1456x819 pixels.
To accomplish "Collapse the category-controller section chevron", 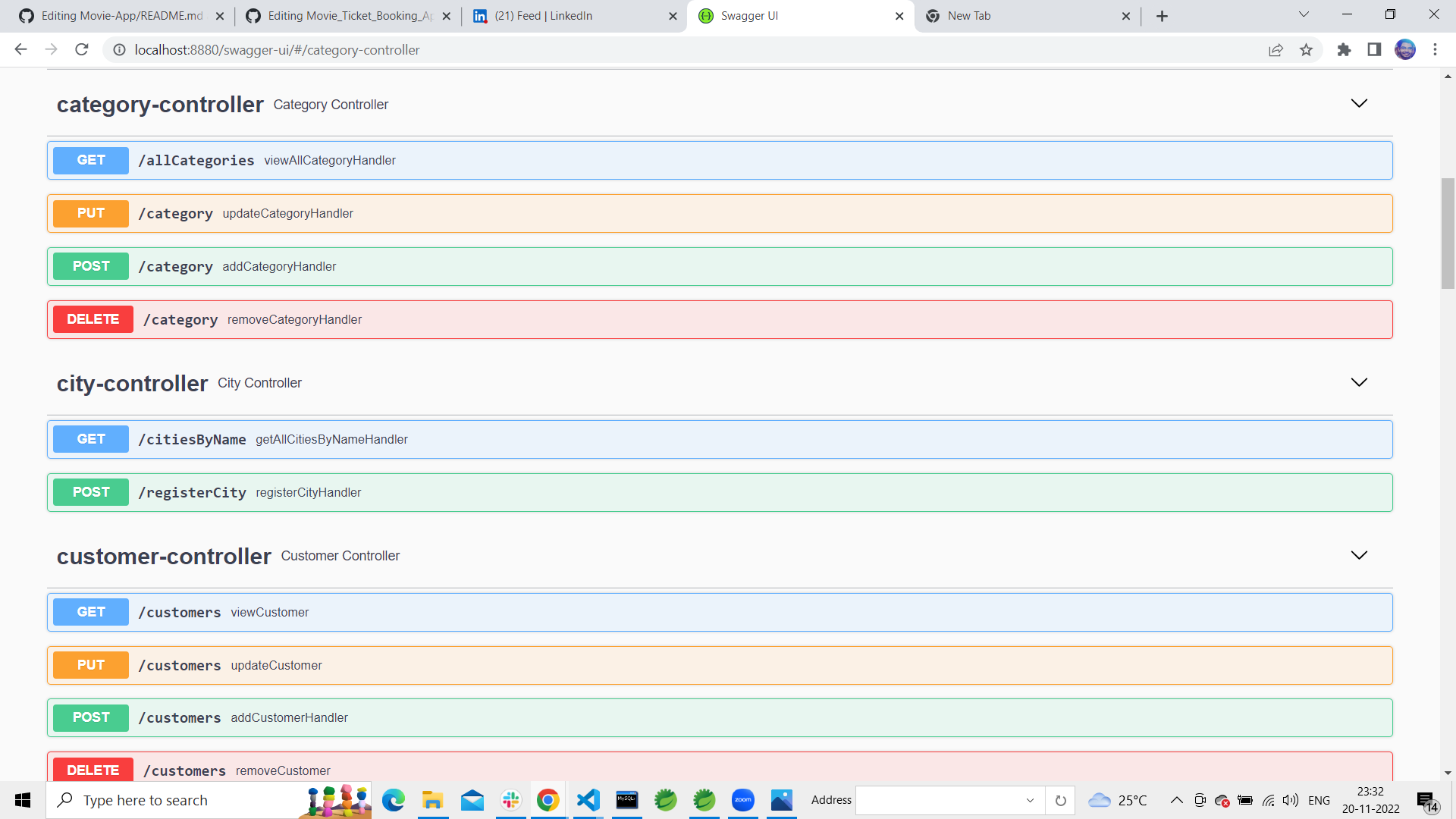I will tap(1358, 104).
